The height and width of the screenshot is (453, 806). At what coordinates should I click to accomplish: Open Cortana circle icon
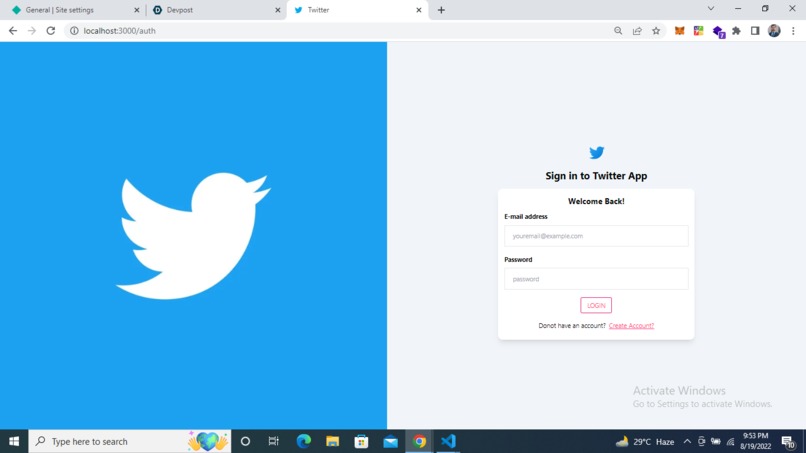coord(245,441)
